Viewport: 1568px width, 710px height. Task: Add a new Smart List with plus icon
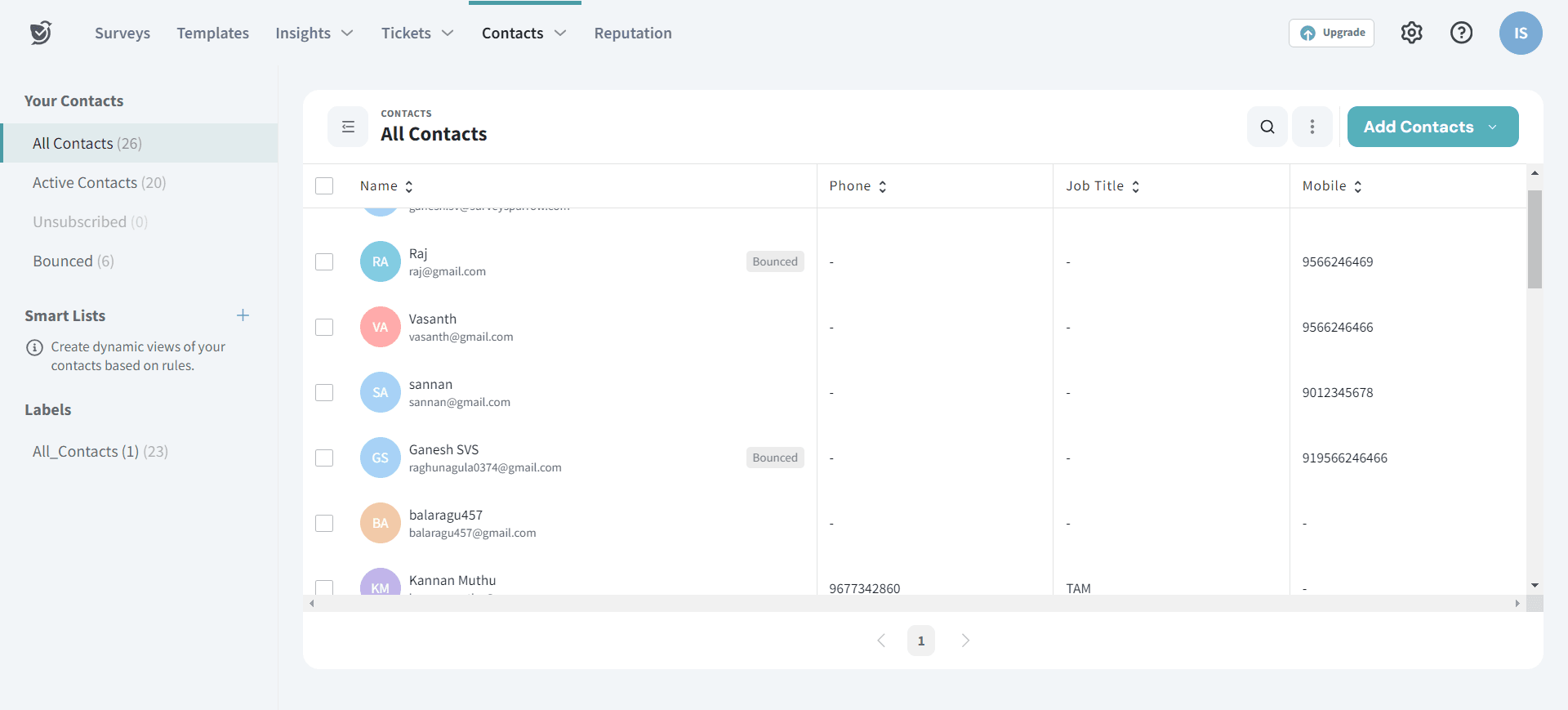coord(243,315)
